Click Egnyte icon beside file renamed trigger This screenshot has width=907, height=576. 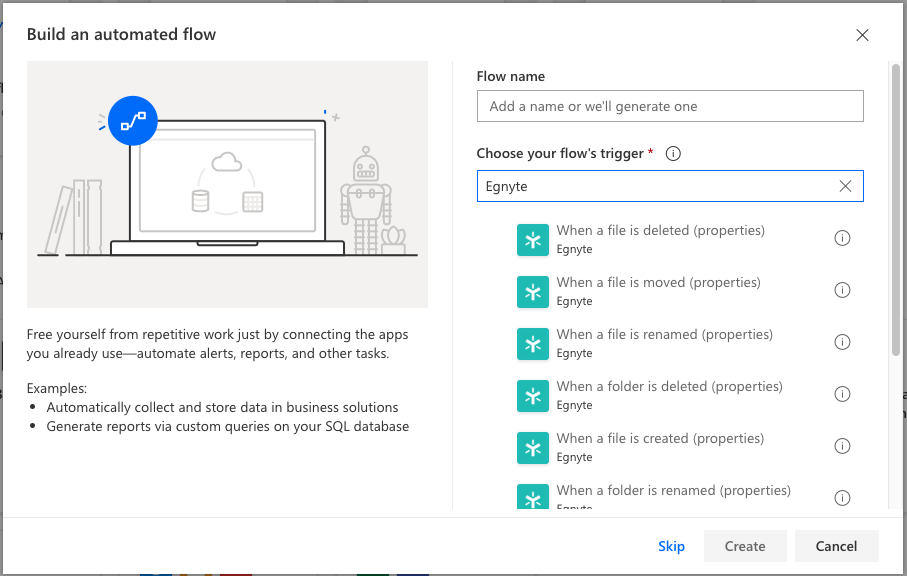533,343
